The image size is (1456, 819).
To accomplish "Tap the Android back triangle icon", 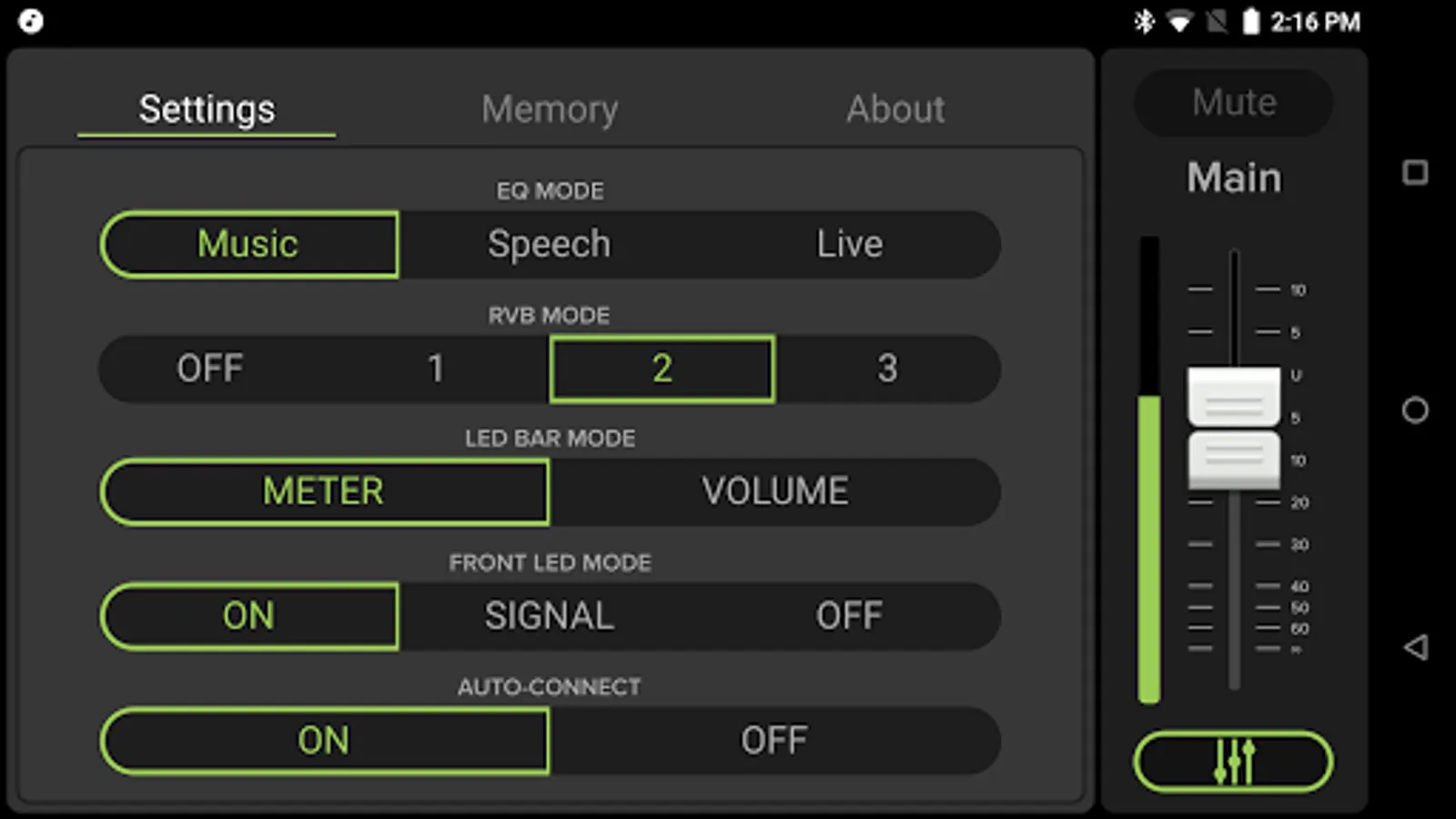I will click(1415, 647).
